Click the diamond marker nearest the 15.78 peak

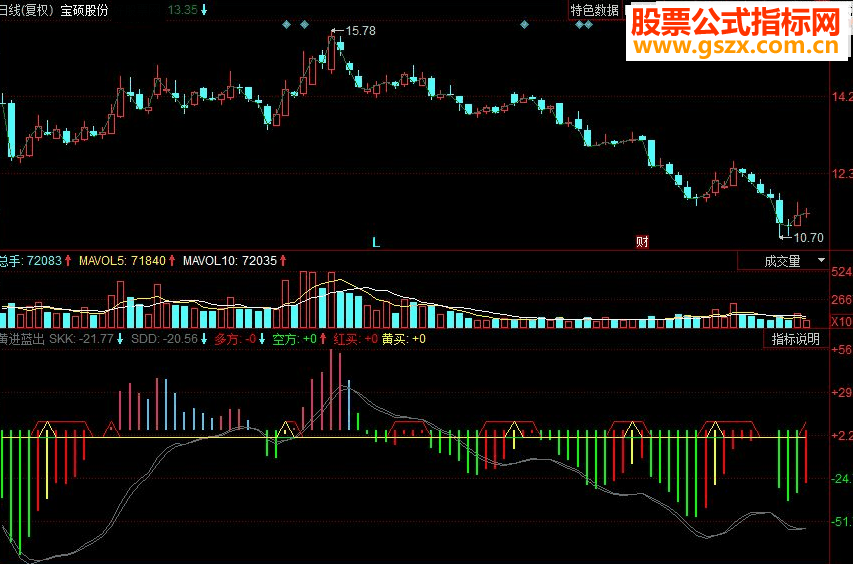pyautogui.click(x=305, y=24)
